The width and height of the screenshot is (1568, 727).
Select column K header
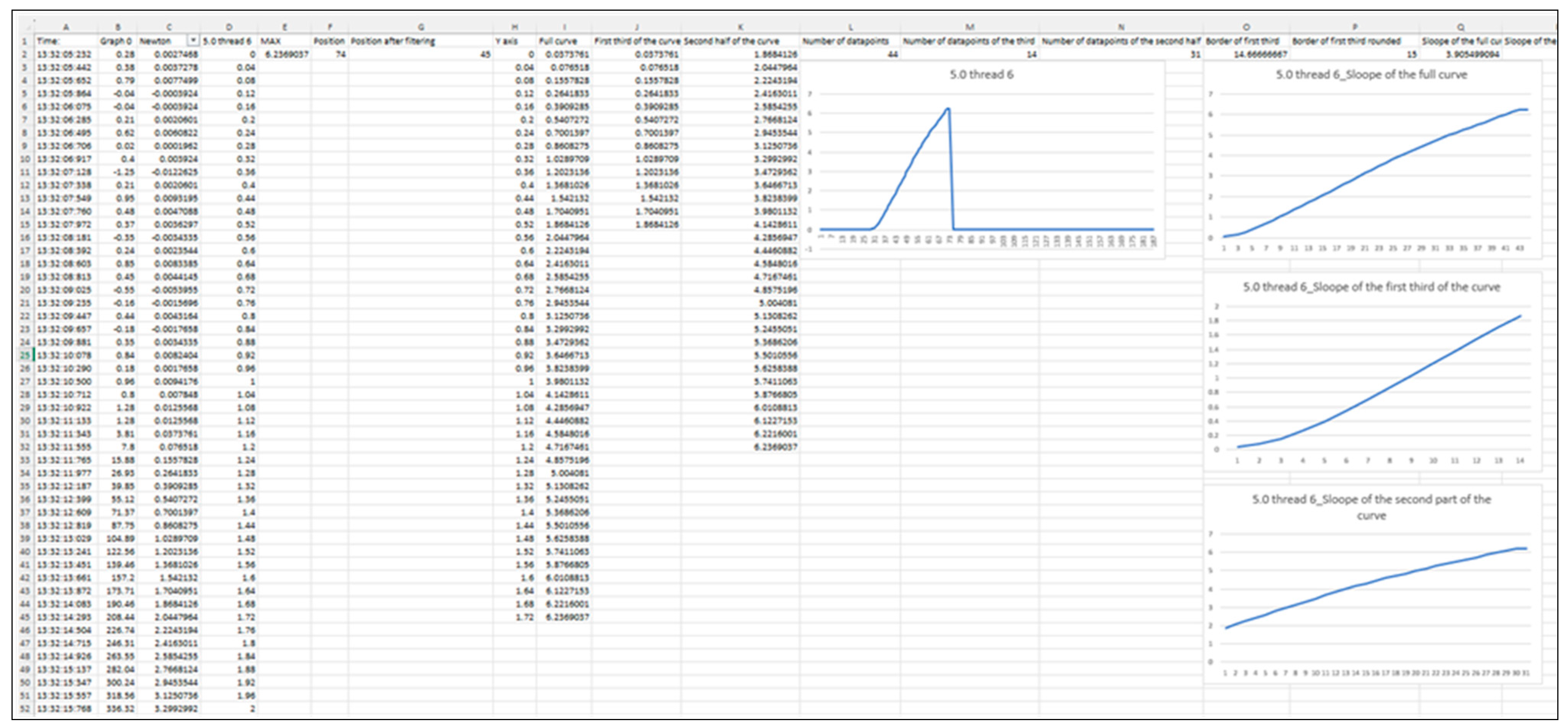pos(740,28)
